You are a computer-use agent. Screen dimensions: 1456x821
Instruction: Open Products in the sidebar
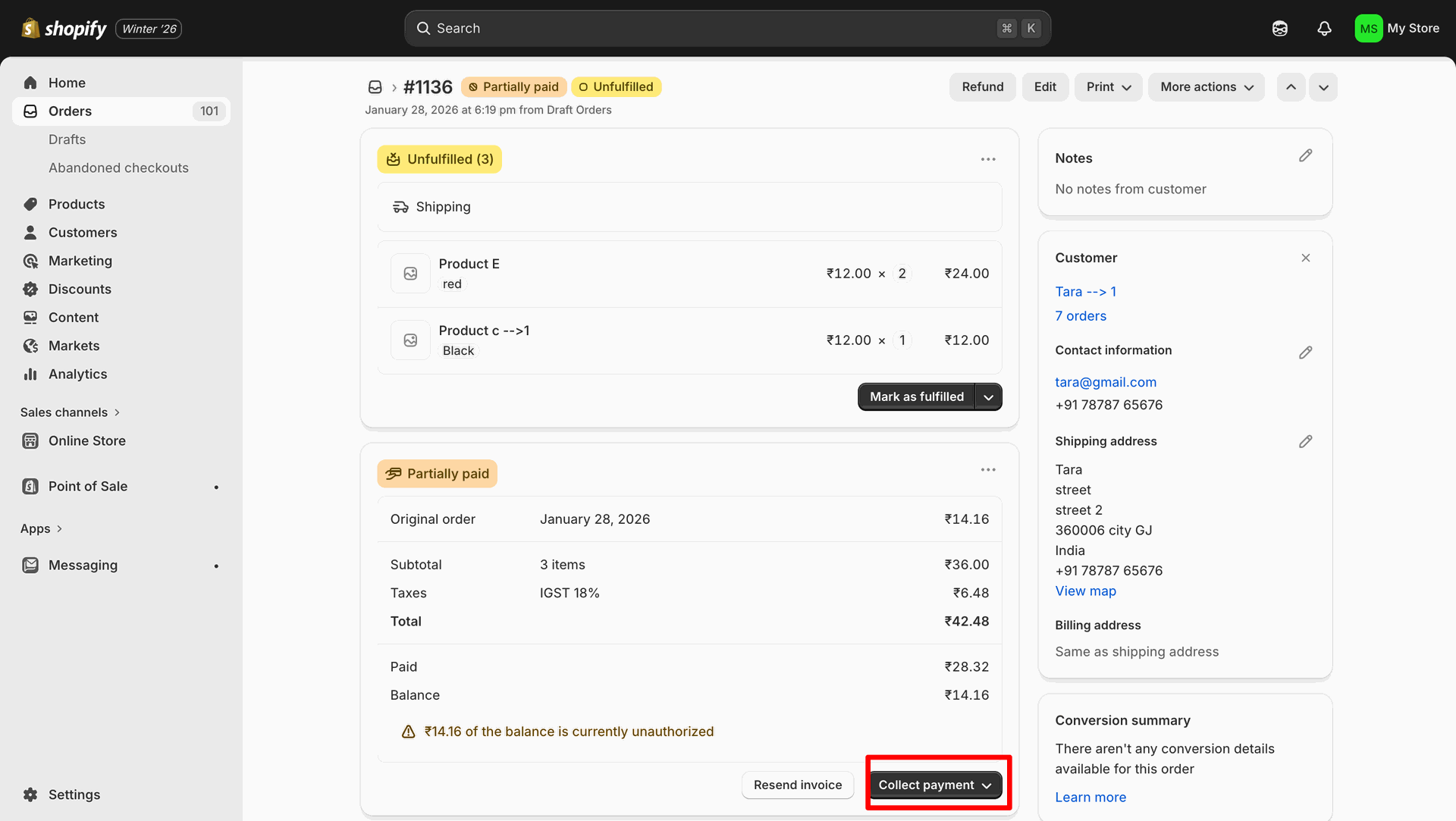coord(77,204)
